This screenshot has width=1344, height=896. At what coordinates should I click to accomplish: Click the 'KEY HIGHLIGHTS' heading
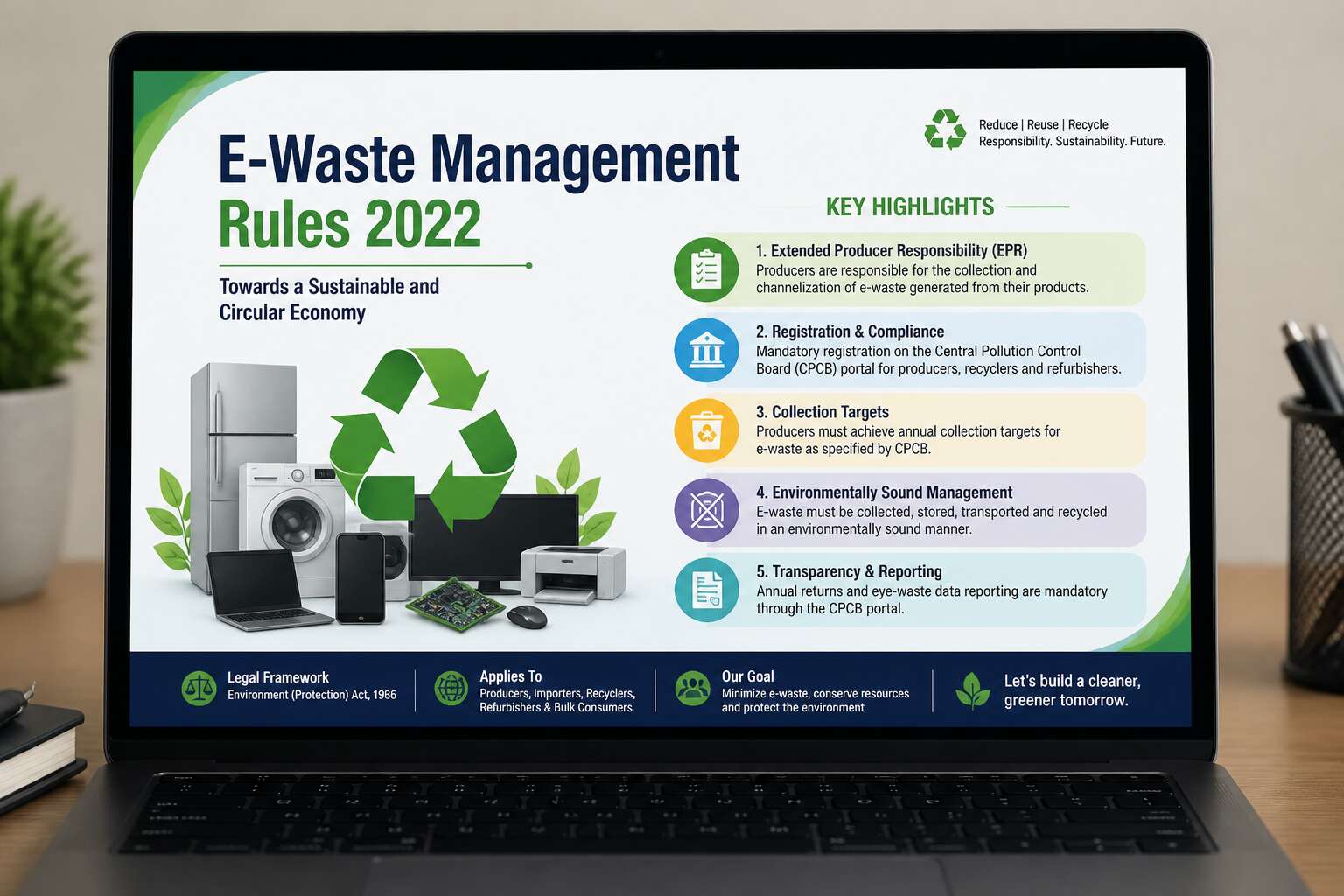click(x=910, y=206)
